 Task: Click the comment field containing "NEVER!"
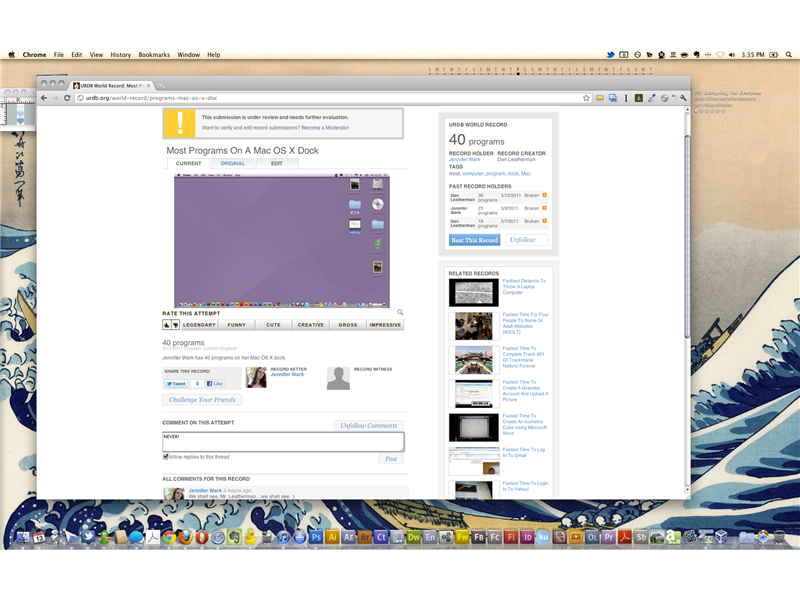tap(280, 440)
